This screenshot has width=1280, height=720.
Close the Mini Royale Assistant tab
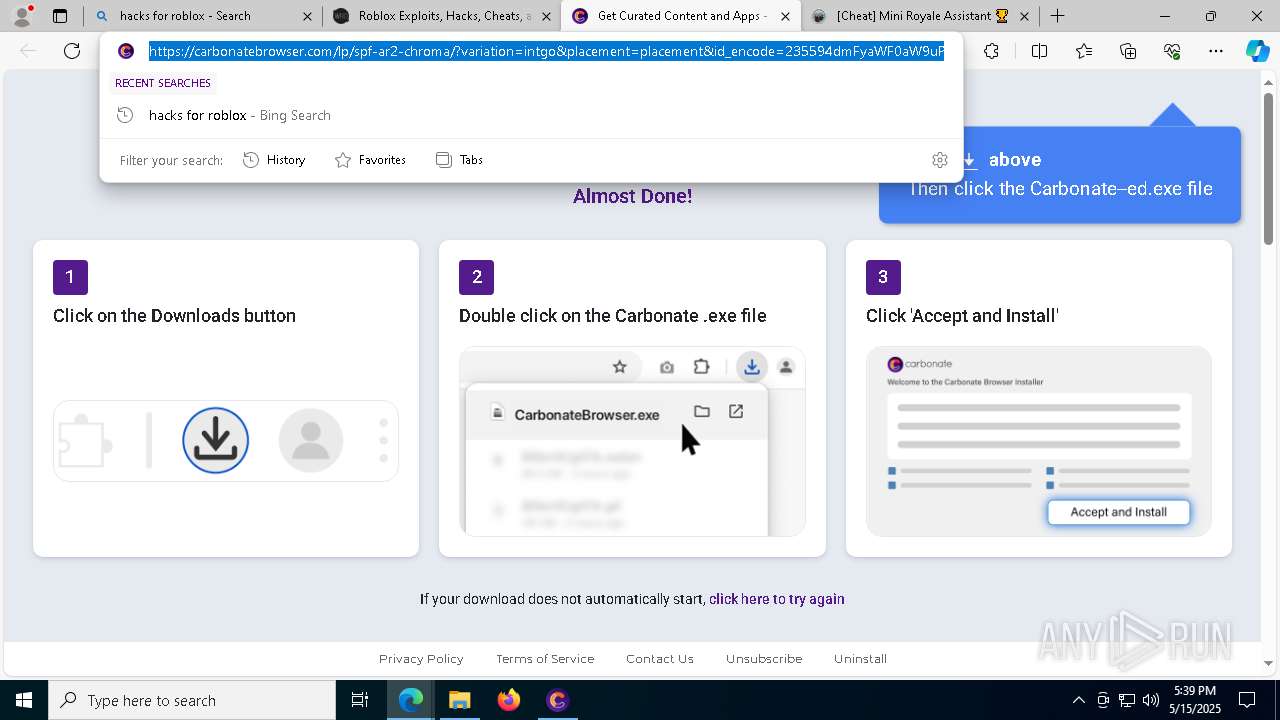(1024, 16)
